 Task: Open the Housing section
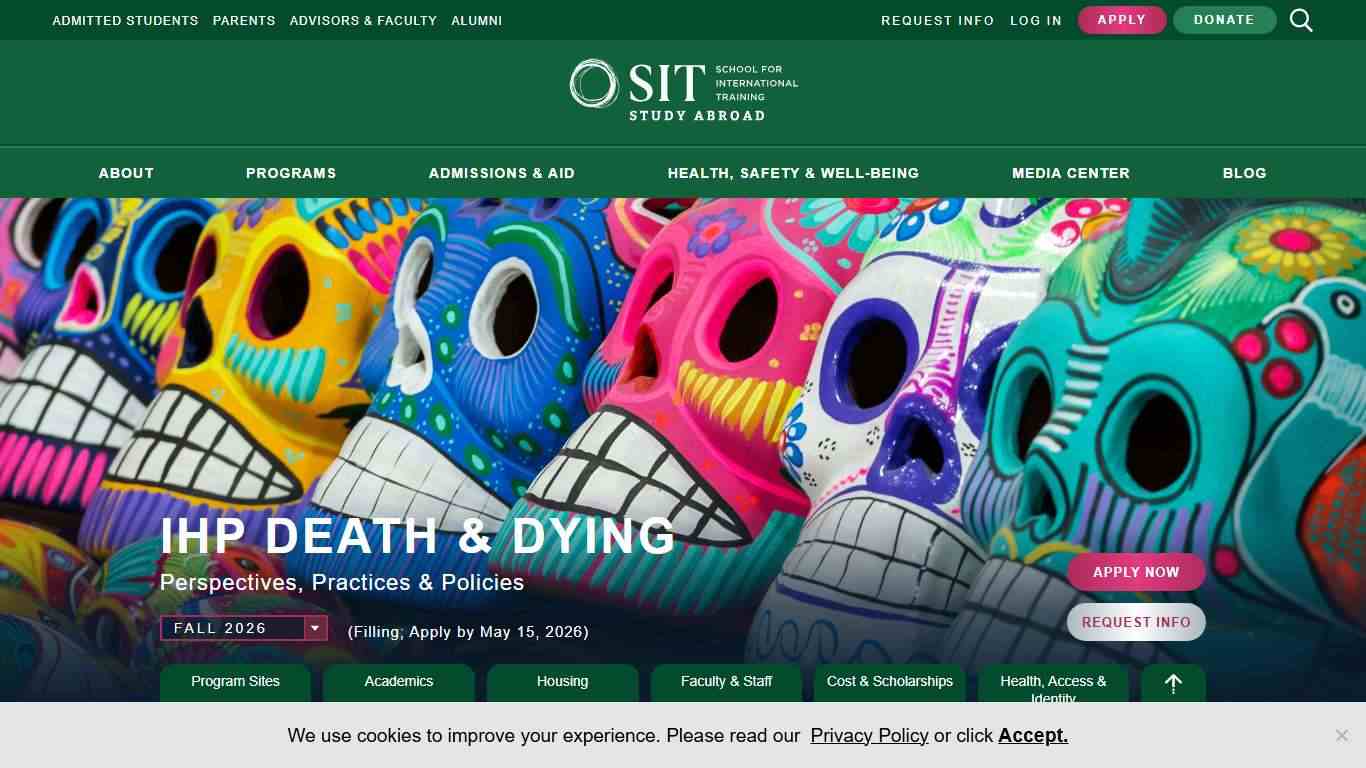click(562, 682)
